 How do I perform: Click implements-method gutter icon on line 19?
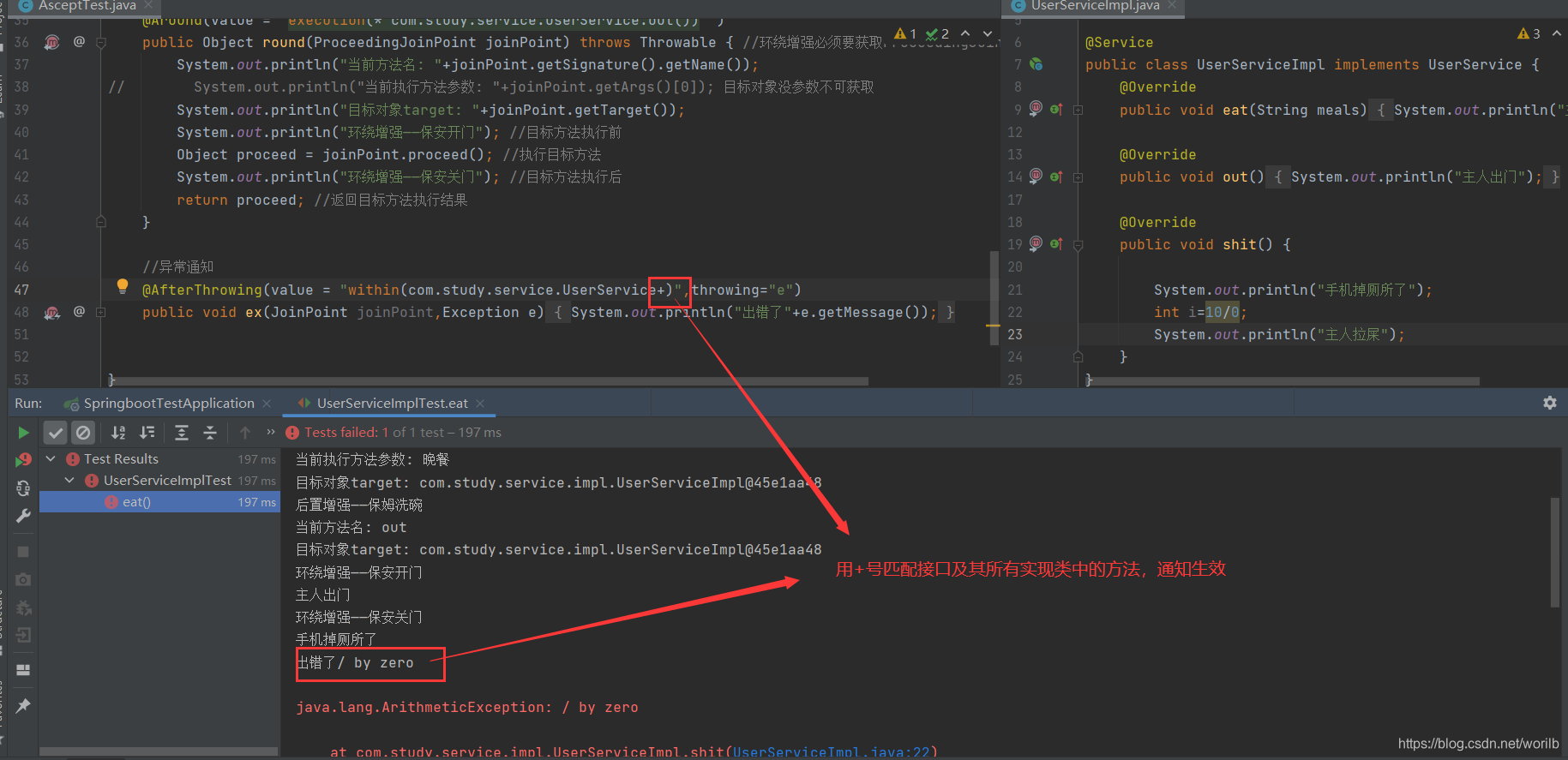pos(1056,244)
